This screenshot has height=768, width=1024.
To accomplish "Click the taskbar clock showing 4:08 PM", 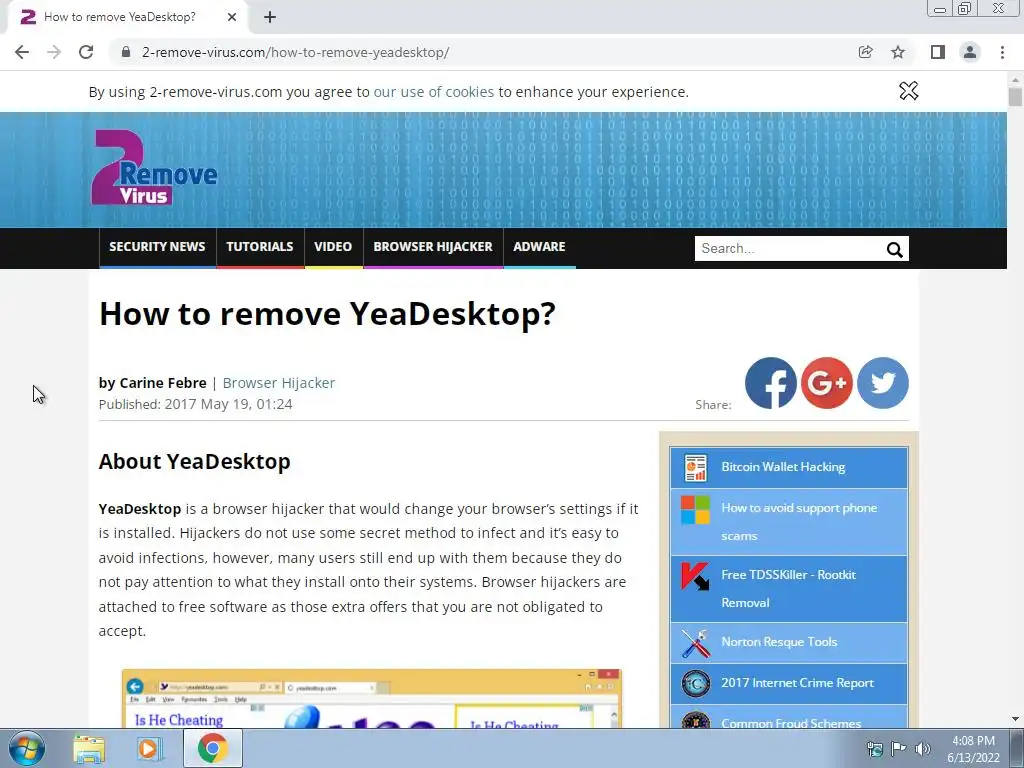I will pos(973,748).
